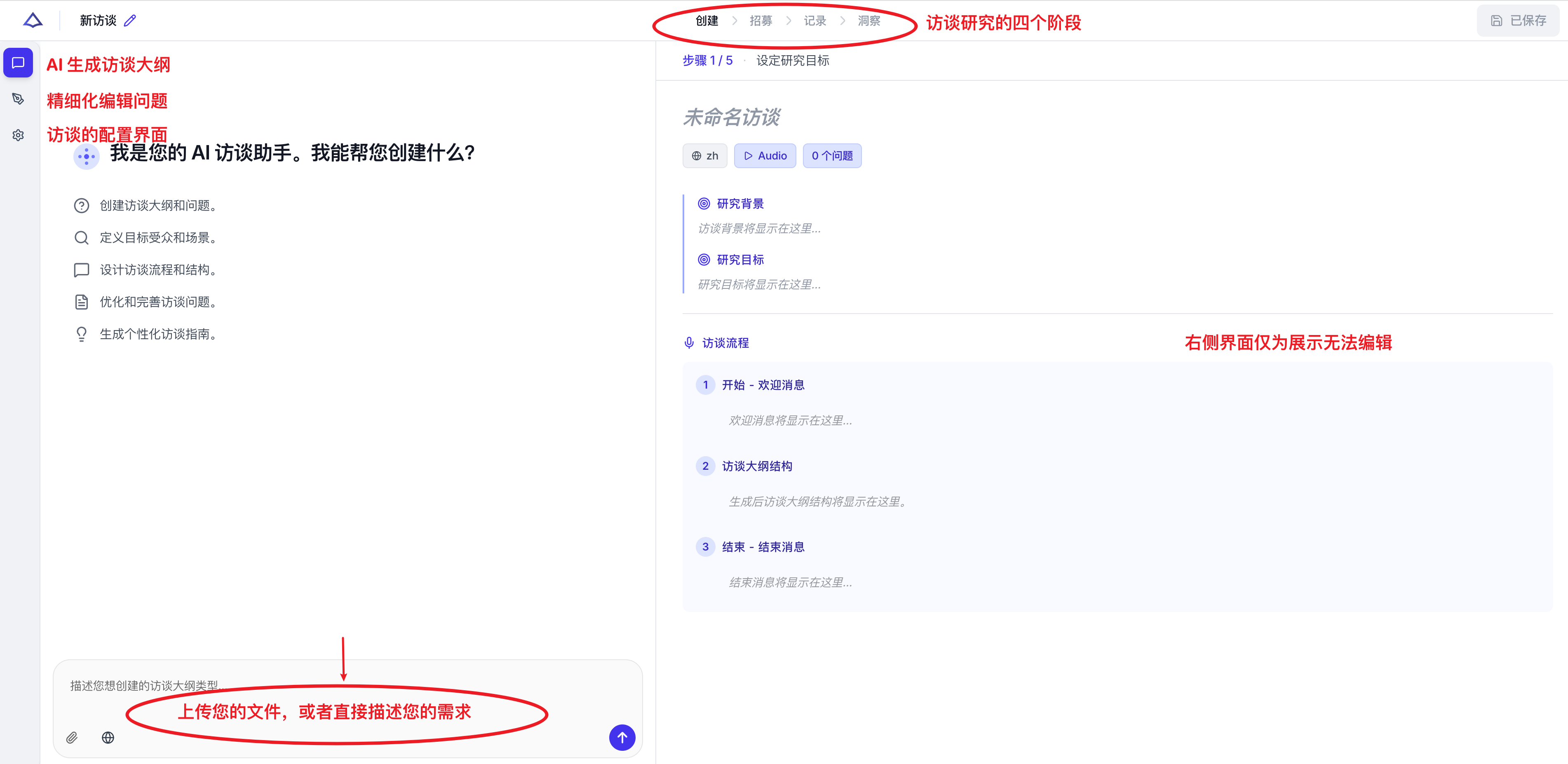Click the pencil icon beside 新访谈
This screenshot has height=764, width=1568.
pos(130,21)
